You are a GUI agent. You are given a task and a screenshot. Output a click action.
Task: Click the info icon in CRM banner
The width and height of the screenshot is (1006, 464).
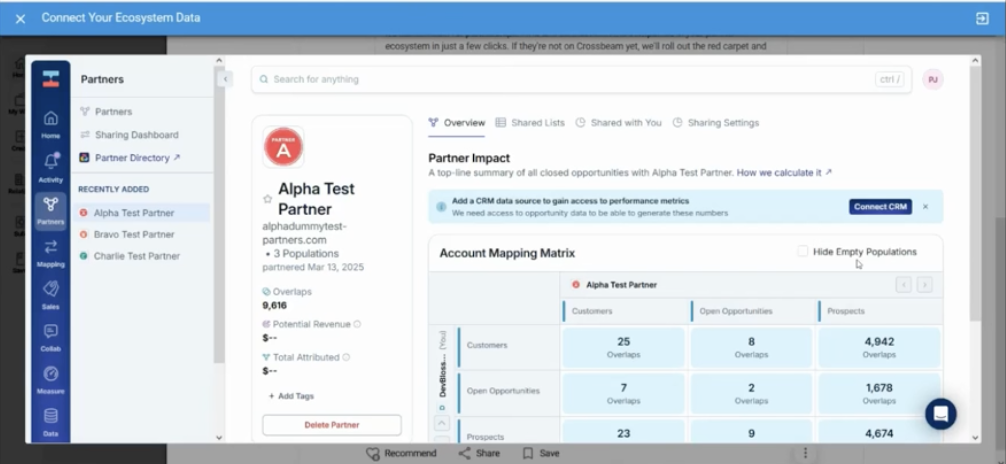[x=441, y=207]
